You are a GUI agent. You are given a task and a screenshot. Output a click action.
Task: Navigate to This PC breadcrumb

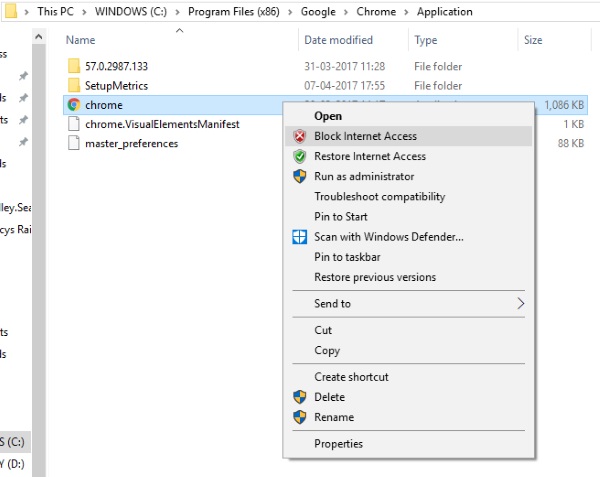click(x=55, y=11)
